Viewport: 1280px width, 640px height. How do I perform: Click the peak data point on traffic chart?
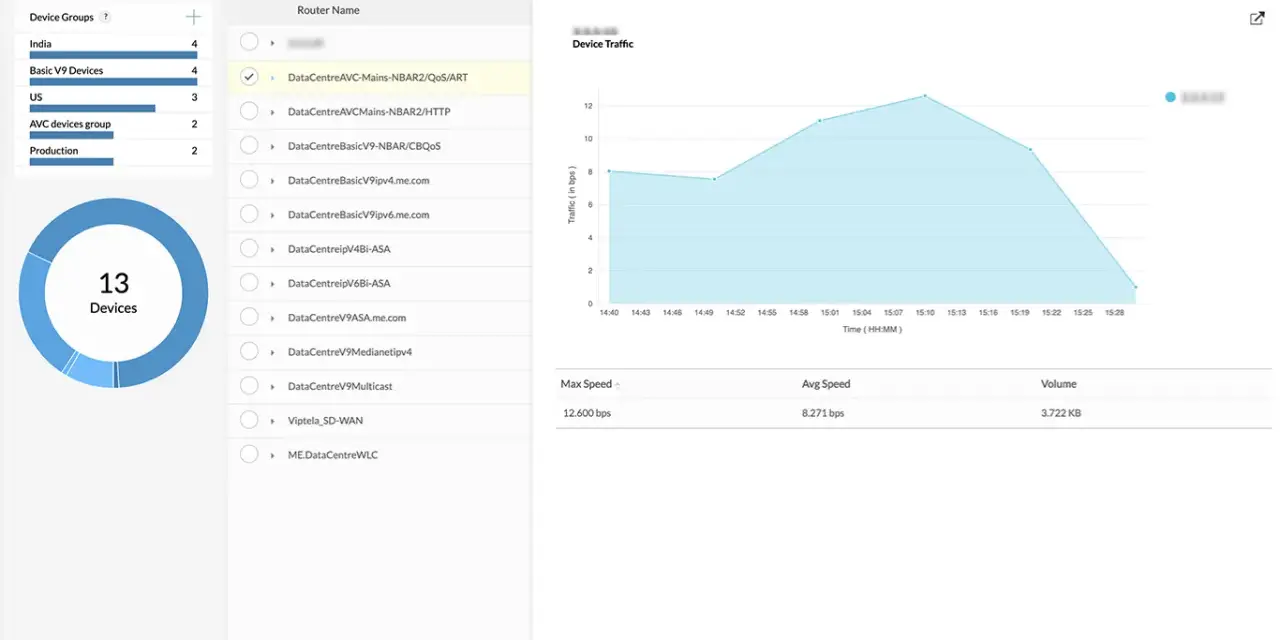click(x=925, y=96)
